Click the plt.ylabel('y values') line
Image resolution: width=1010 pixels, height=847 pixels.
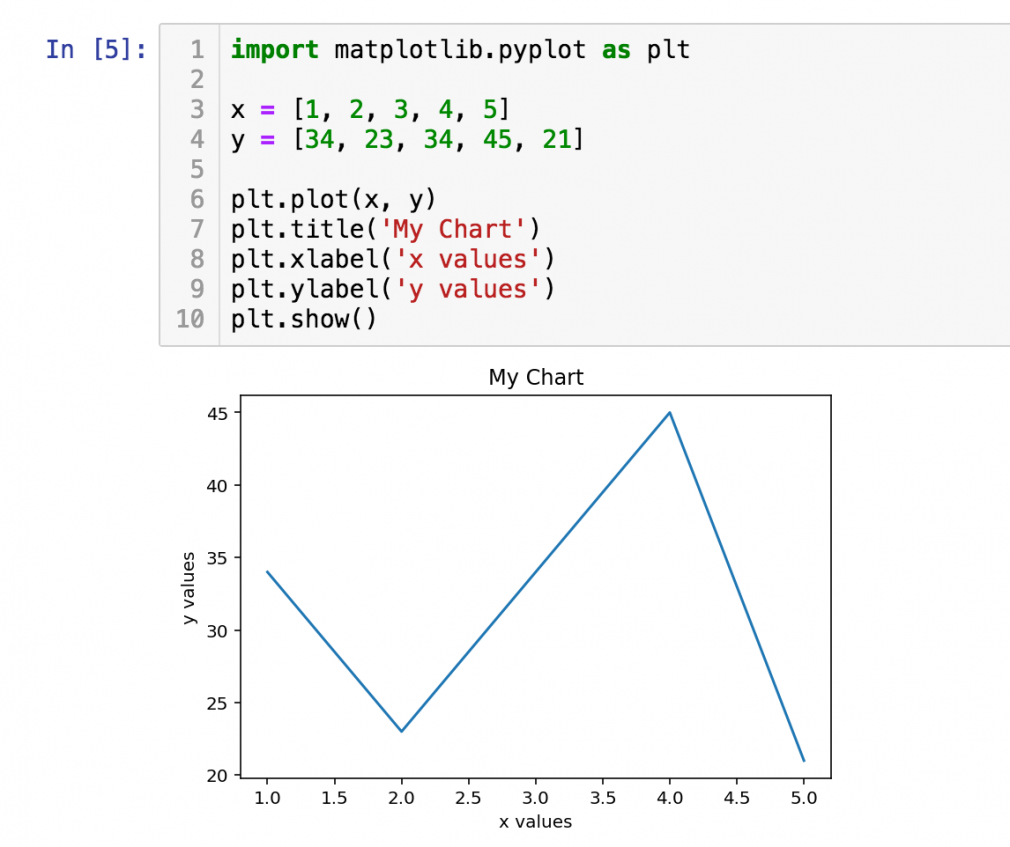pos(392,289)
